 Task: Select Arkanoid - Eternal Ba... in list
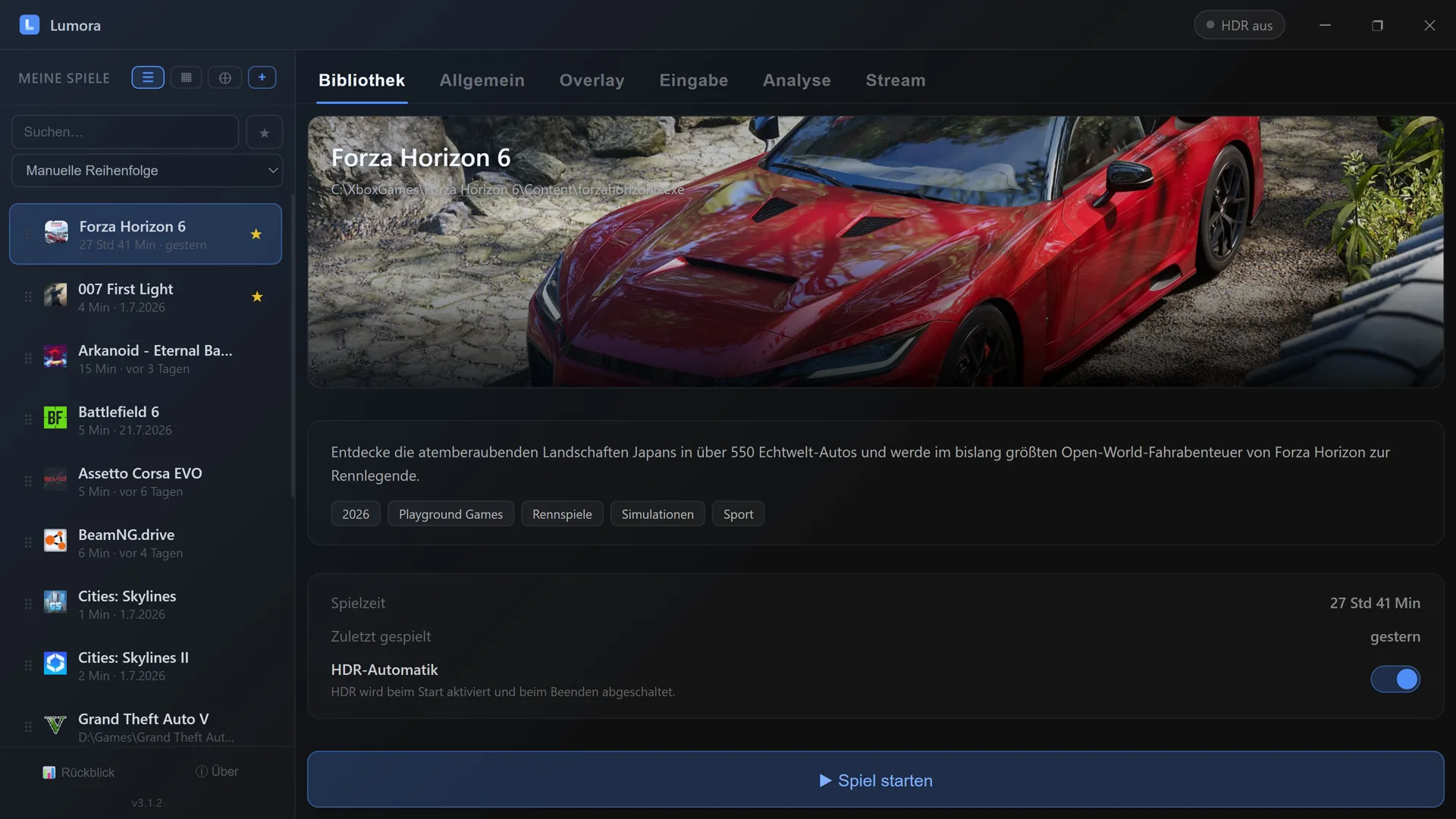pos(146,358)
